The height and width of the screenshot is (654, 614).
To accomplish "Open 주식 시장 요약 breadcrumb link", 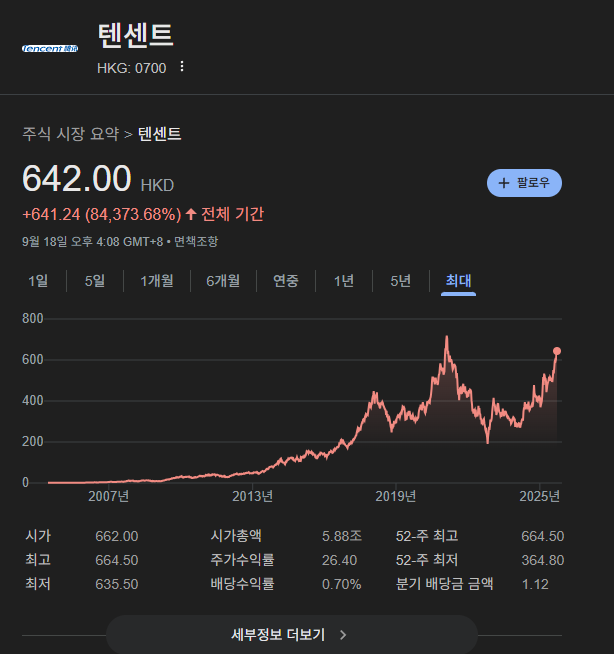I will [x=70, y=134].
